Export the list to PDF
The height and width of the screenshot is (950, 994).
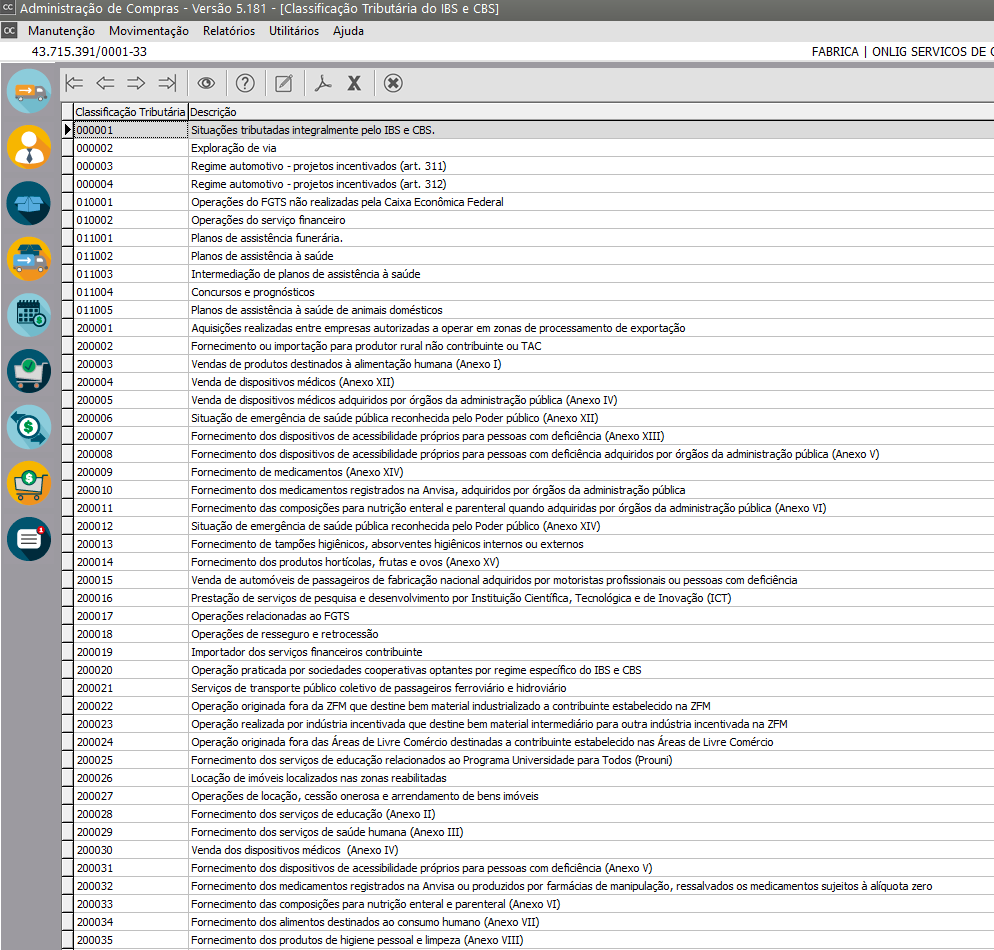point(322,83)
